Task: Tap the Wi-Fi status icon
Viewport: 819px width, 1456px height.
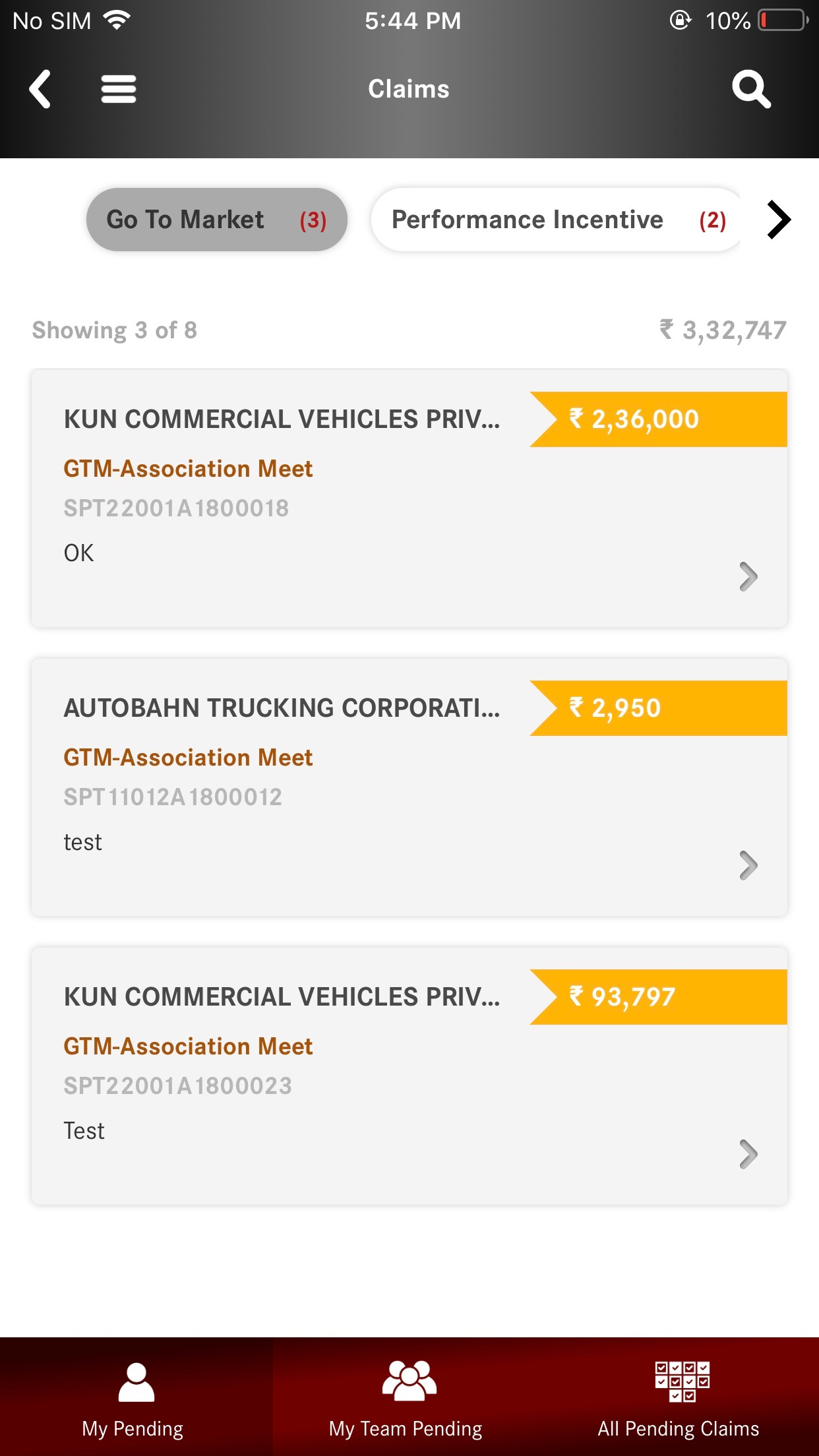Action: (x=117, y=20)
